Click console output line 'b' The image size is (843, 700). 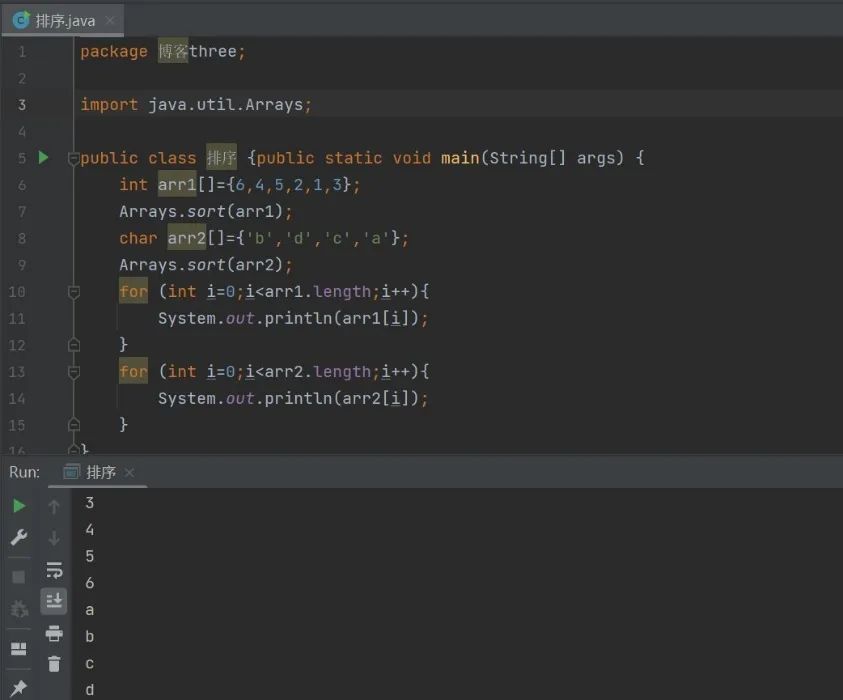[x=90, y=637]
